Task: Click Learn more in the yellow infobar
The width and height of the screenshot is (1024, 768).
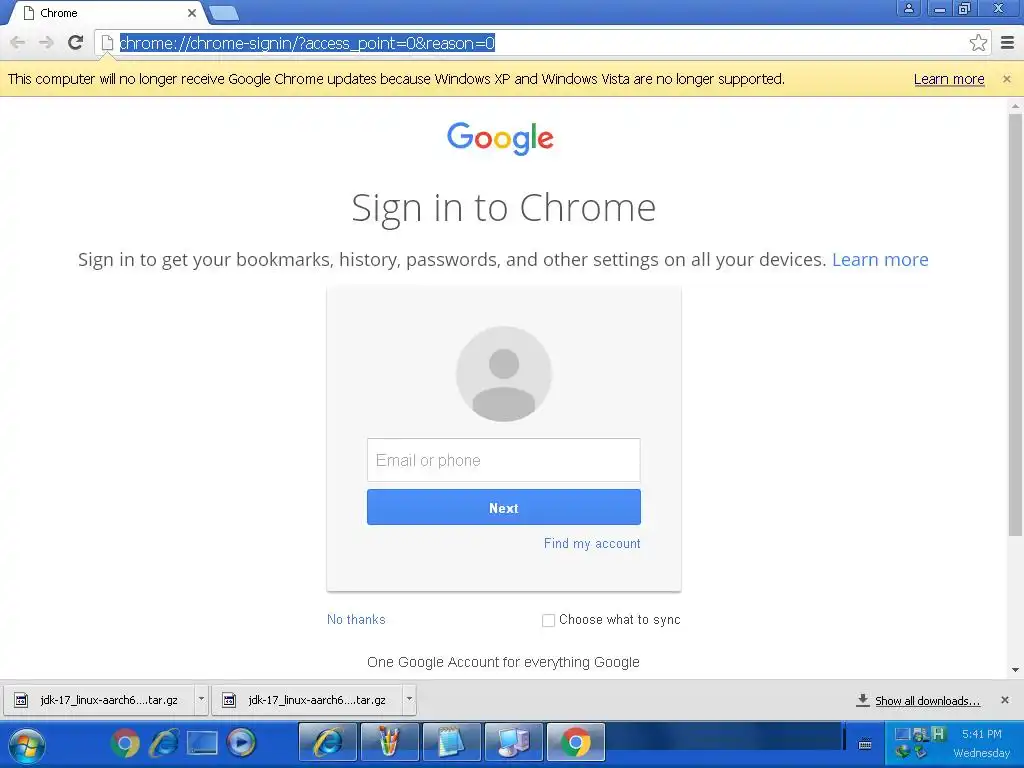Action: tap(949, 79)
